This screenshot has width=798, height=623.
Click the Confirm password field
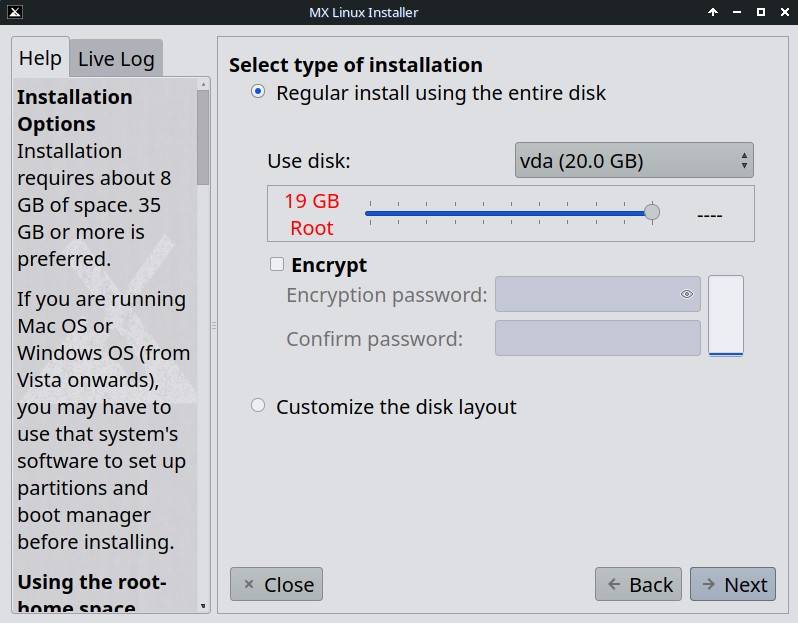597,338
